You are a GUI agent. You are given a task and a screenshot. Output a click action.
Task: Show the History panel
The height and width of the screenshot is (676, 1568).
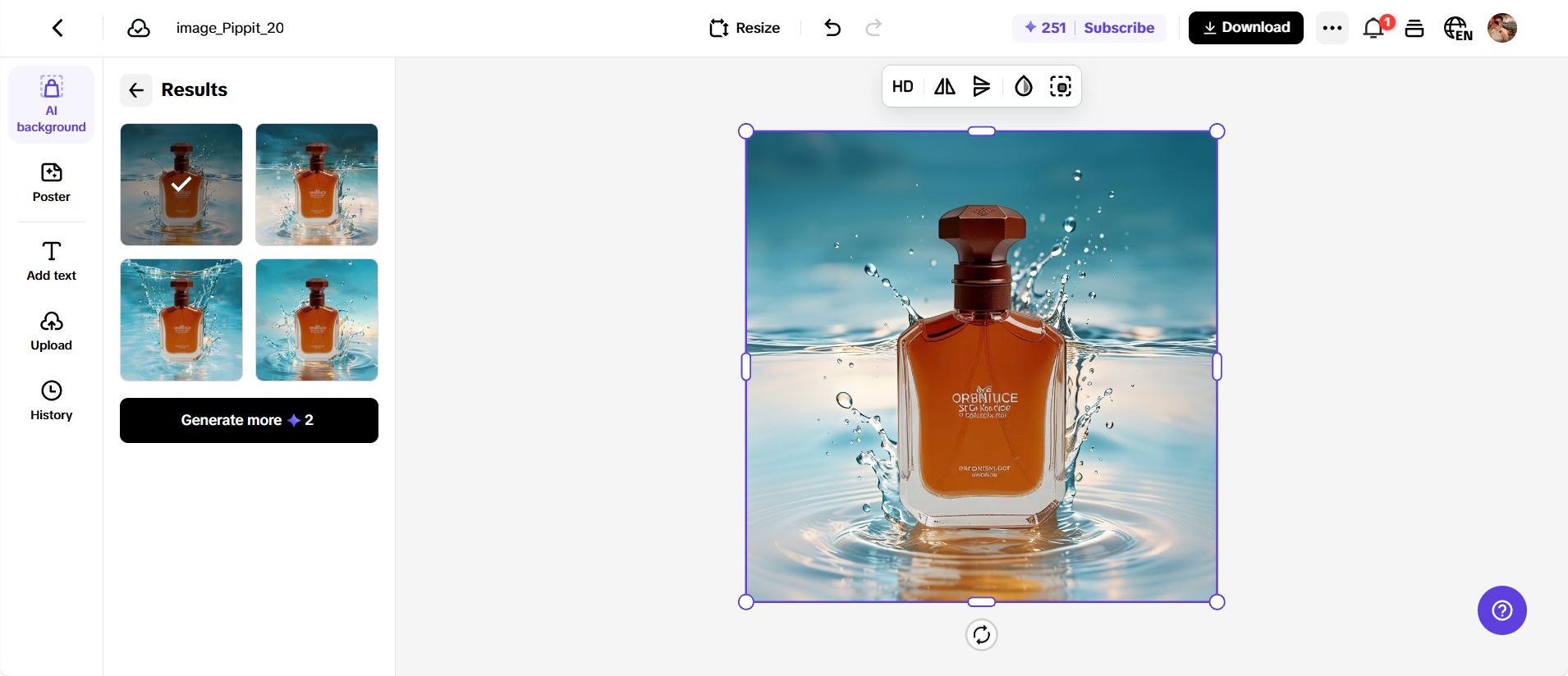point(52,401)
